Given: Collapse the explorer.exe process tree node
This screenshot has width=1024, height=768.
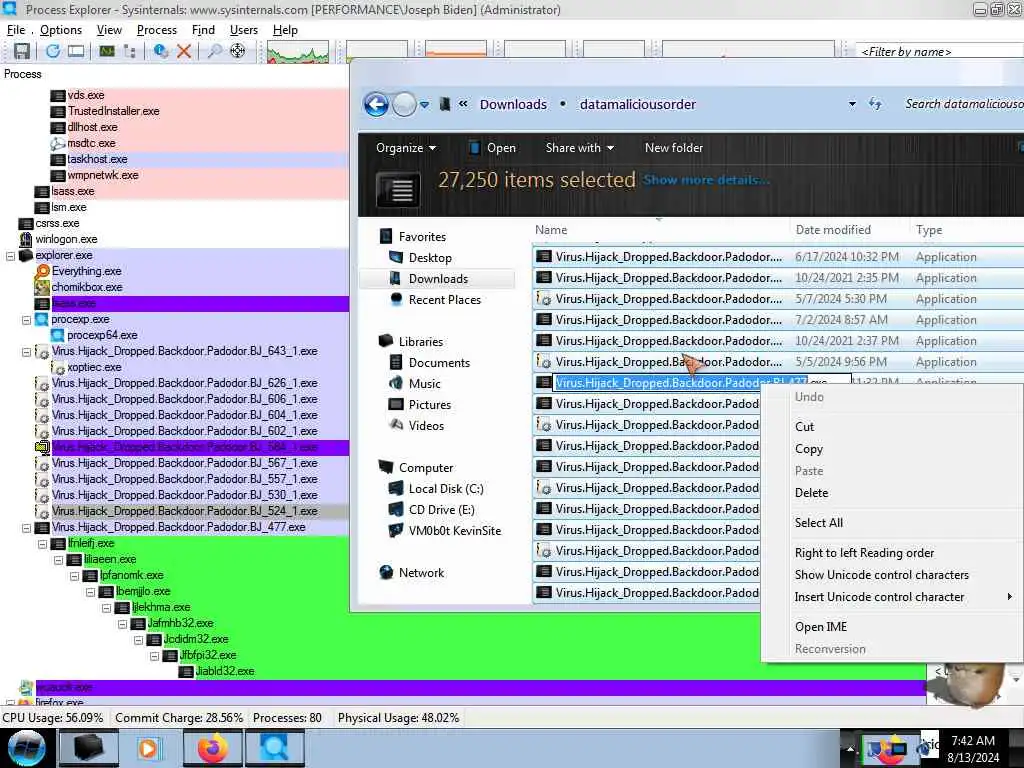Looking at the screenshot, I should tap(10, 255).
